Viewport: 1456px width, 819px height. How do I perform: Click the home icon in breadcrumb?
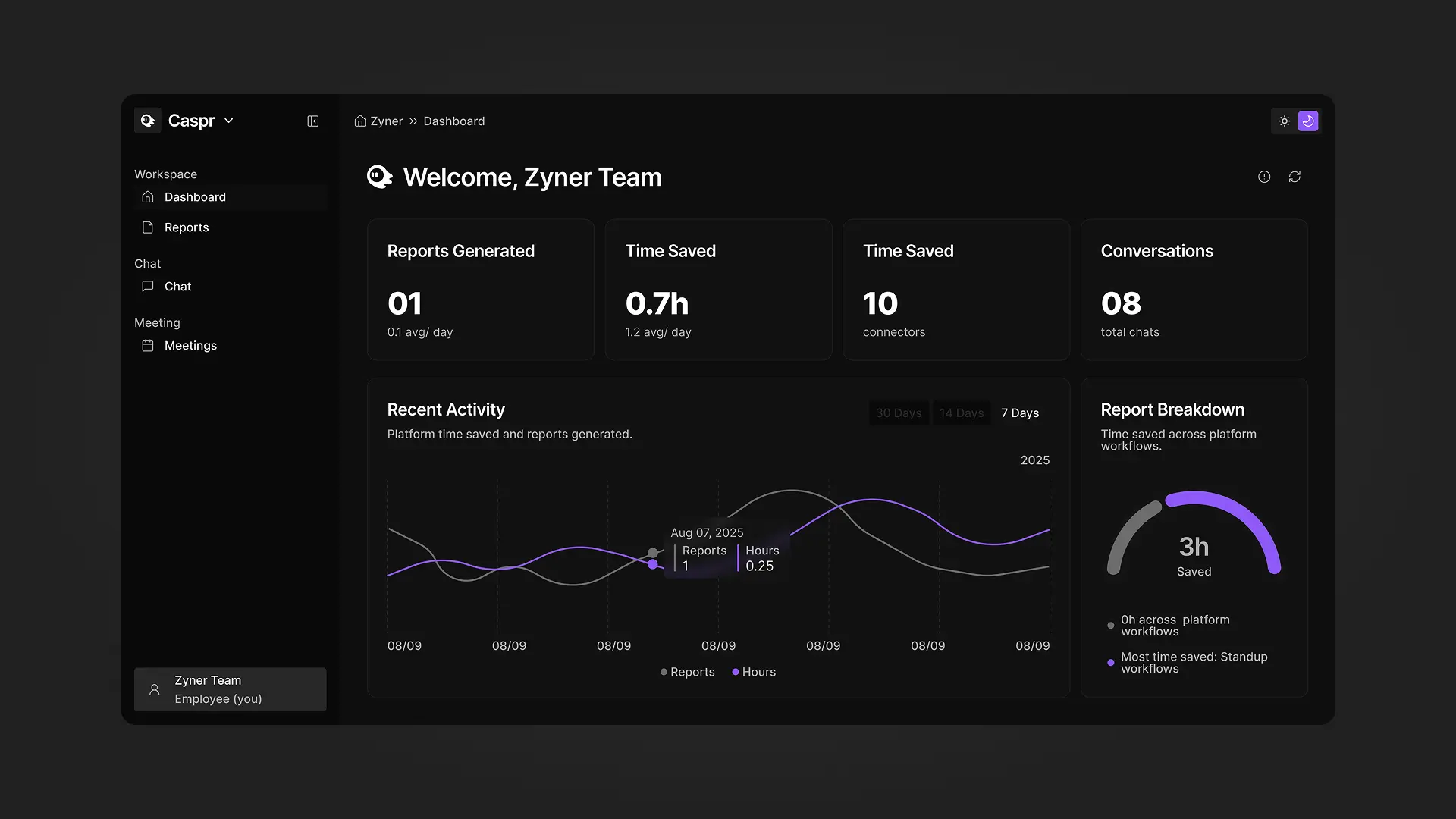[x=360, y=121]
